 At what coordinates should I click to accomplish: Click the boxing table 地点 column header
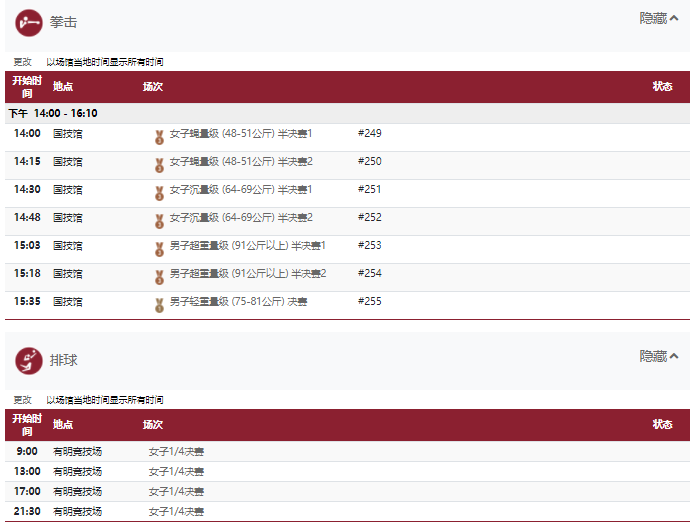click(63, 87)
